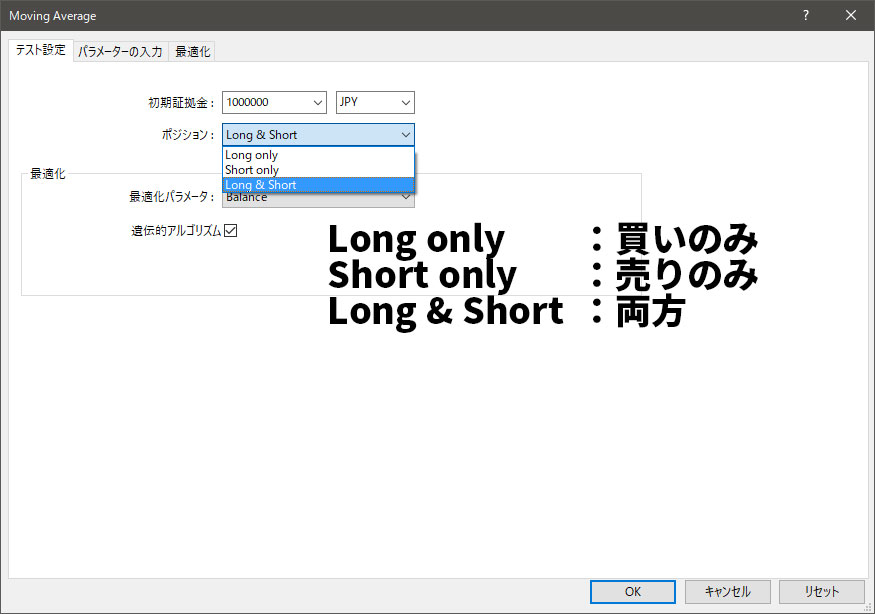Toggle the 遺伝的アルゴリズム checkbox
Image resolution: width=875 pixels, height=614 pixels.
230,230
